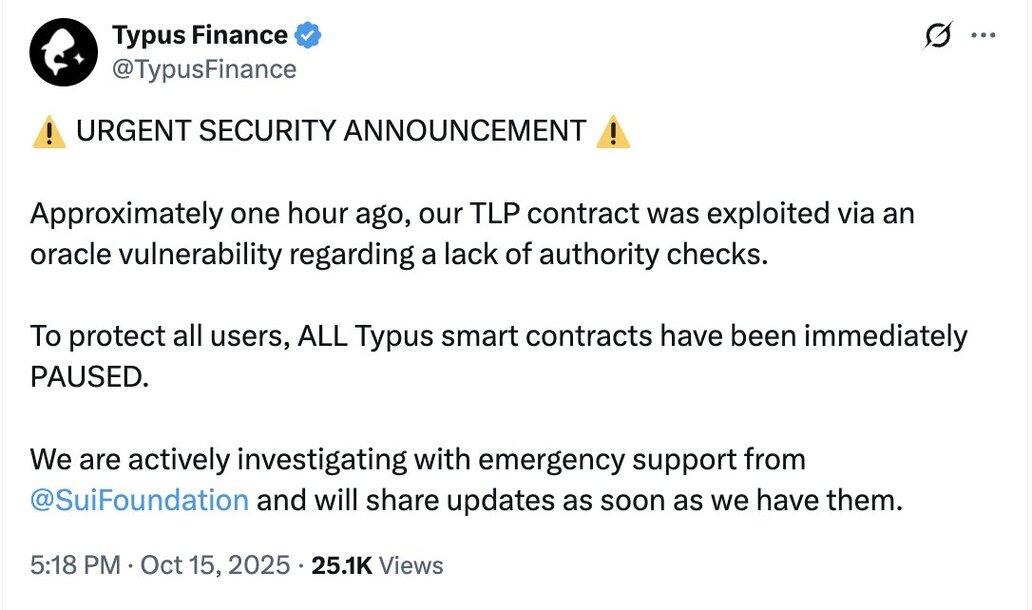
Task: Open the Typus Finance display name
Action: 200,36
